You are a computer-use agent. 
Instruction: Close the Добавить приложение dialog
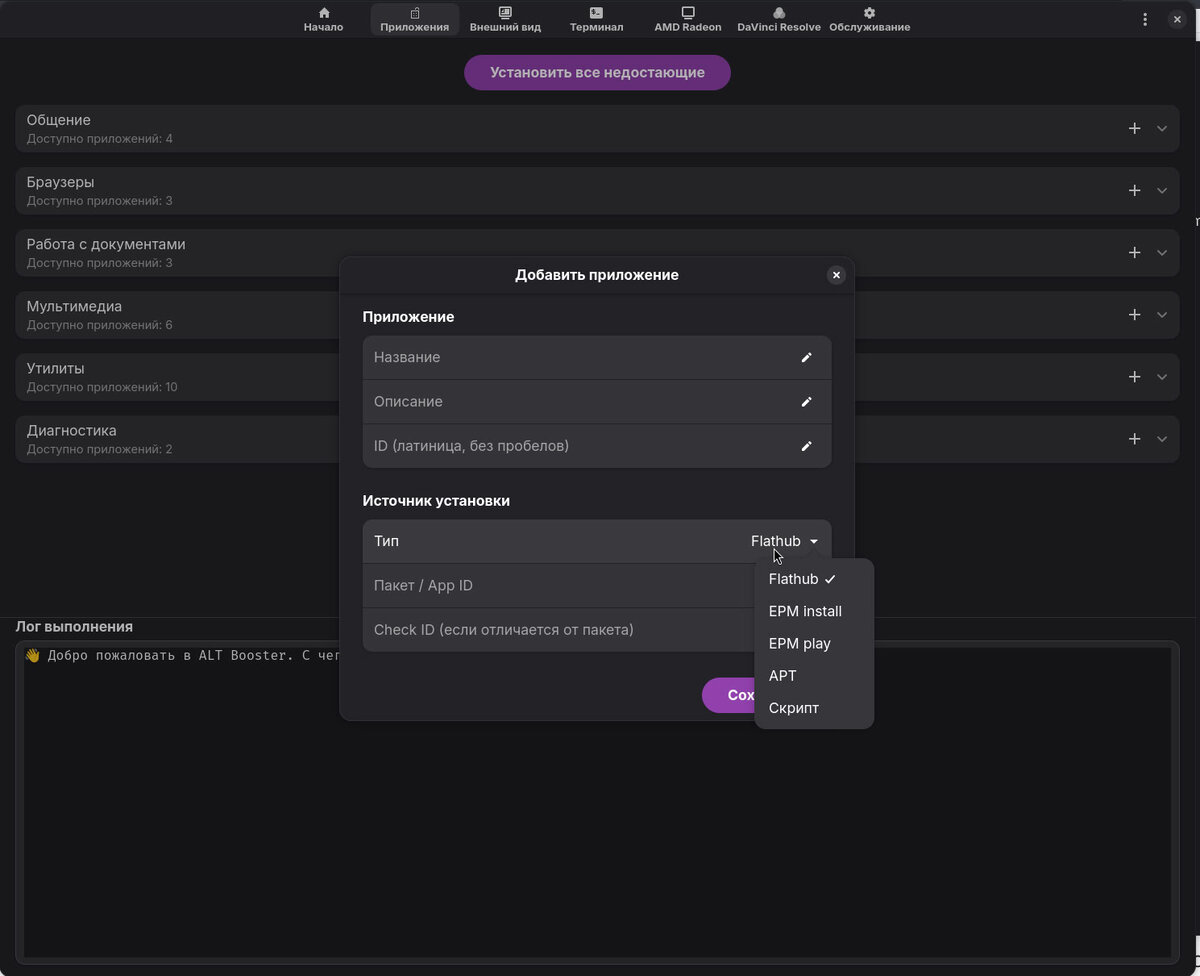(x=836, y=275)
